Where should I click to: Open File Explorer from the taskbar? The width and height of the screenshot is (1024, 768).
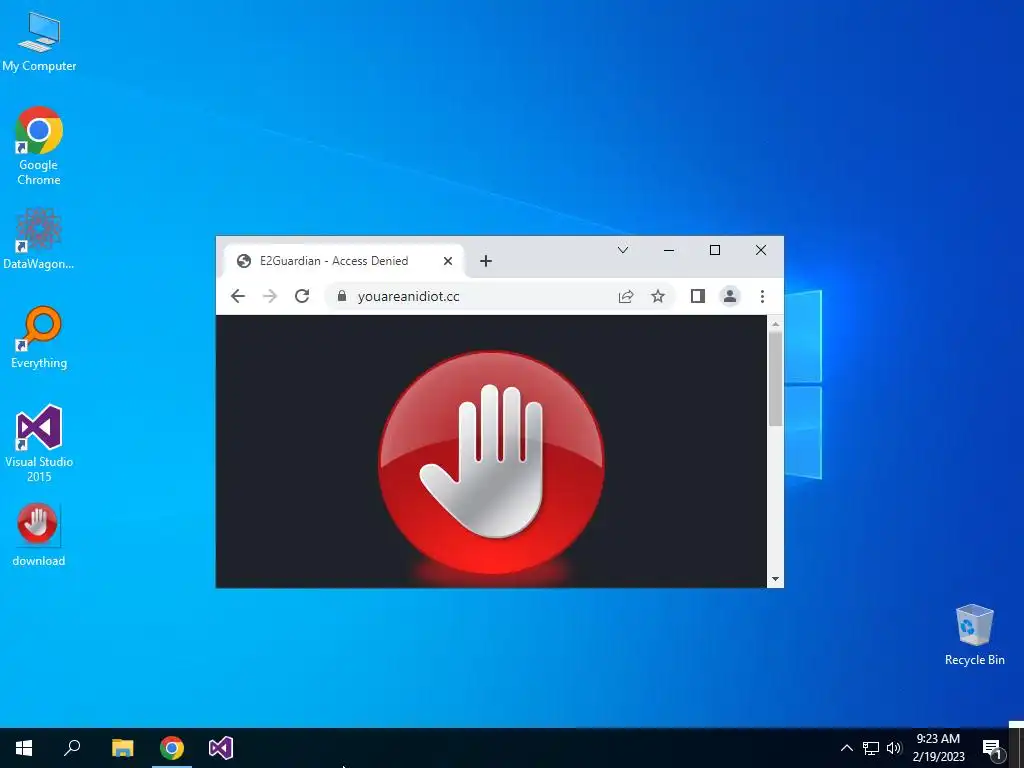click(x=122, y=748)
